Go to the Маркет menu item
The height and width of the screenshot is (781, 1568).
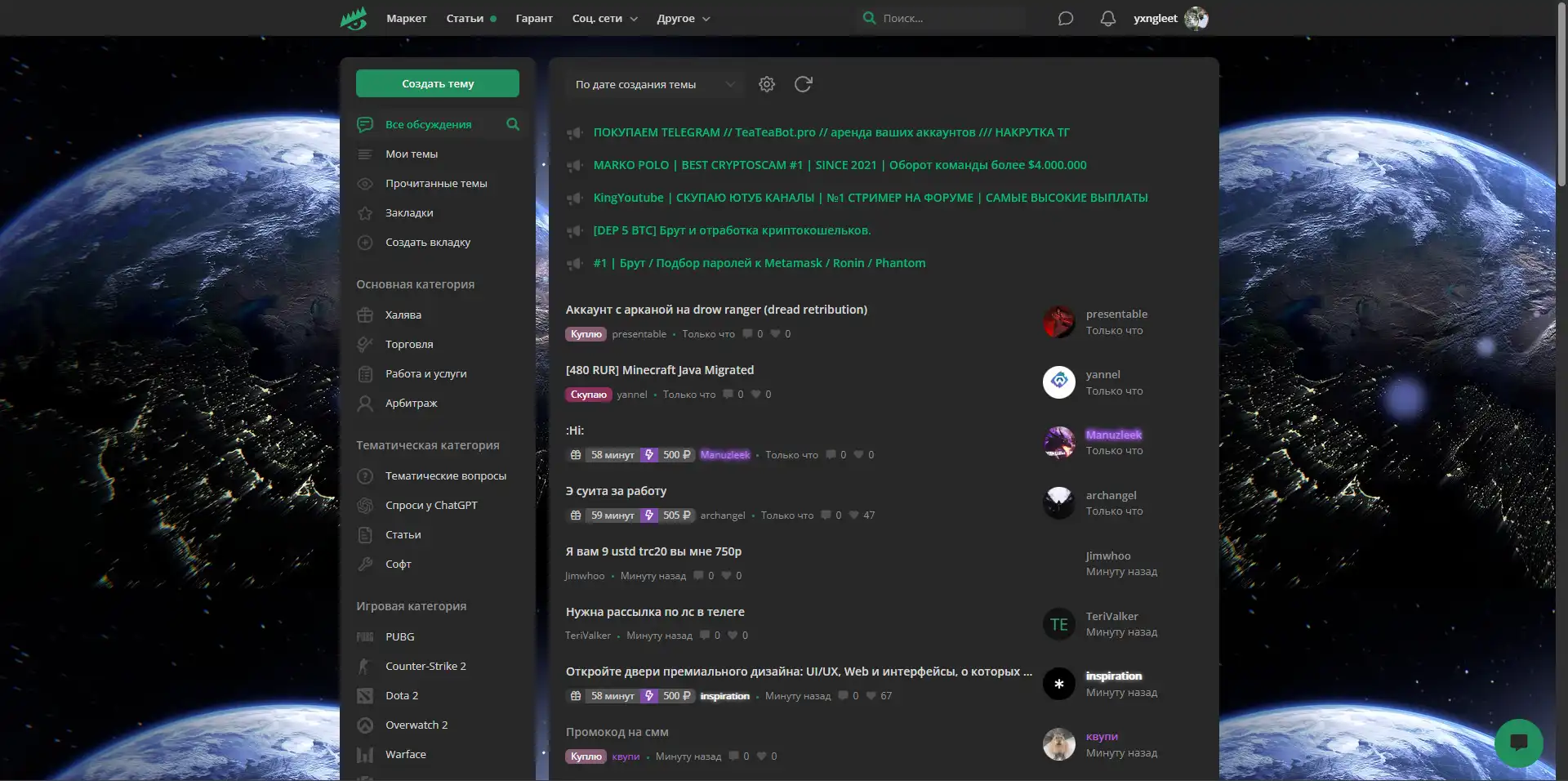click(x=406, y=18)
